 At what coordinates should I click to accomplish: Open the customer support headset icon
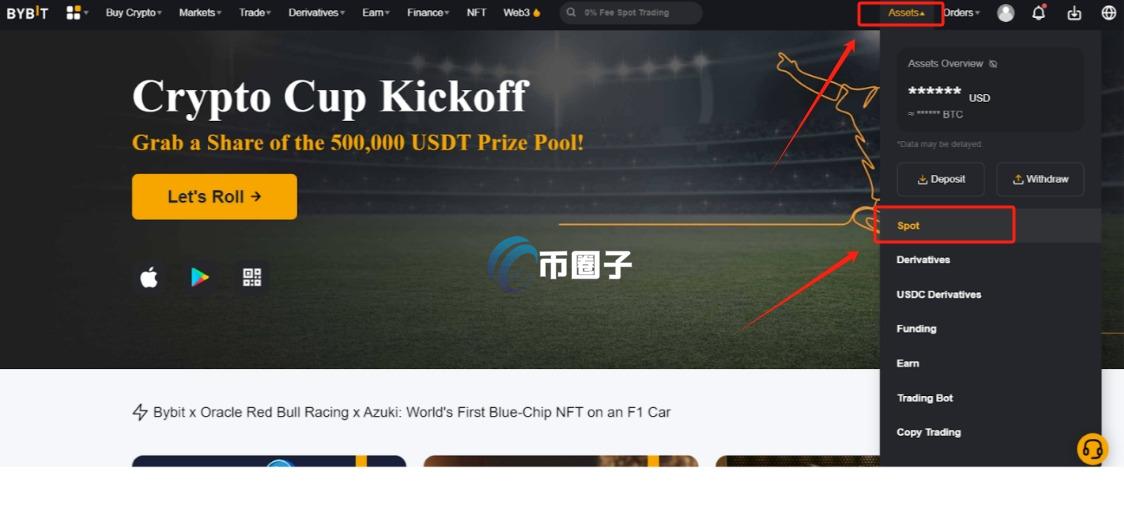click(1092, 449)
